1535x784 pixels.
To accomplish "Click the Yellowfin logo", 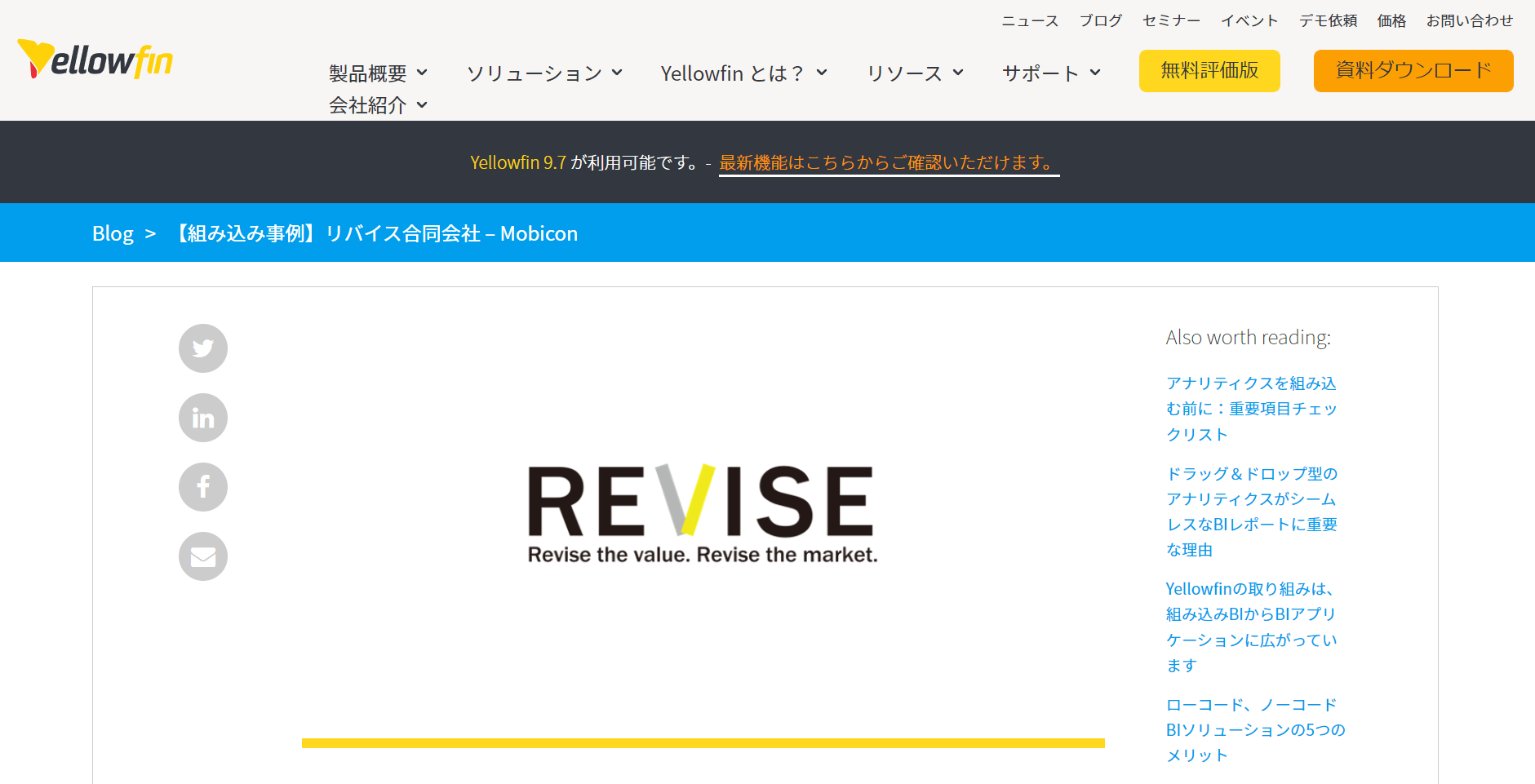I will coord(95,59).
